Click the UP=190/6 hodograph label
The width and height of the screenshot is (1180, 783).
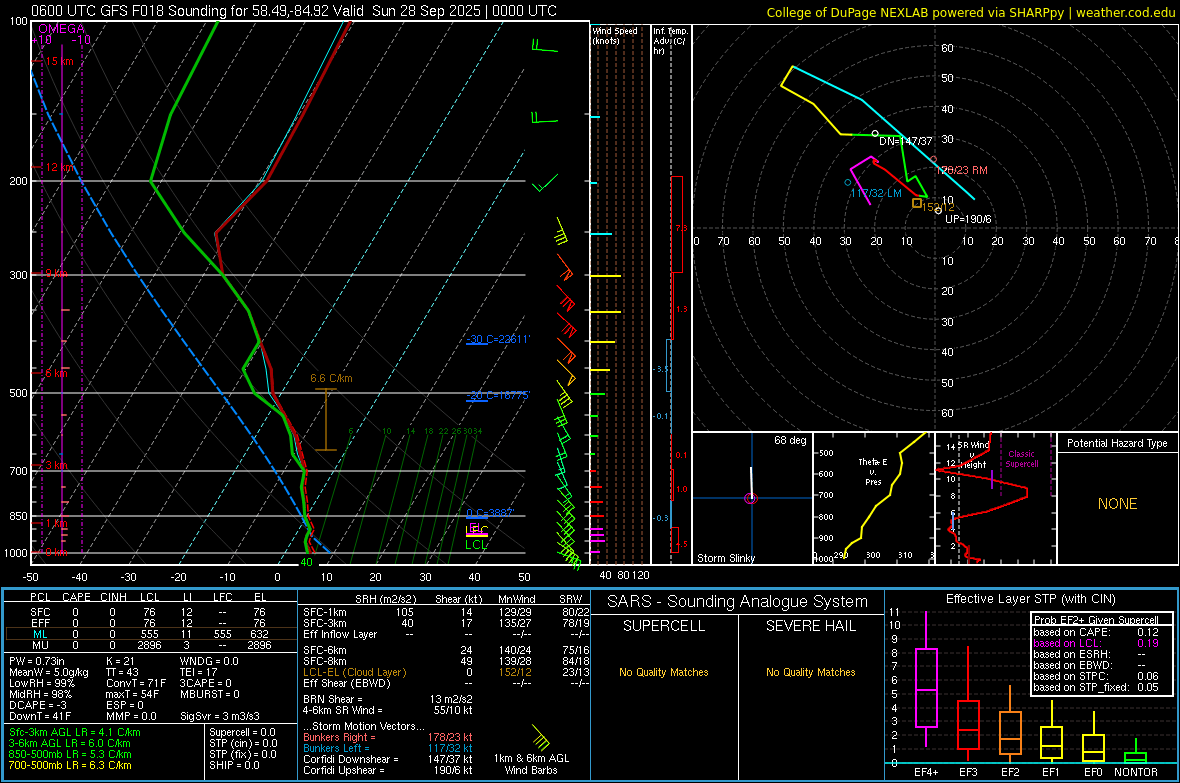[x=969, y=219]
